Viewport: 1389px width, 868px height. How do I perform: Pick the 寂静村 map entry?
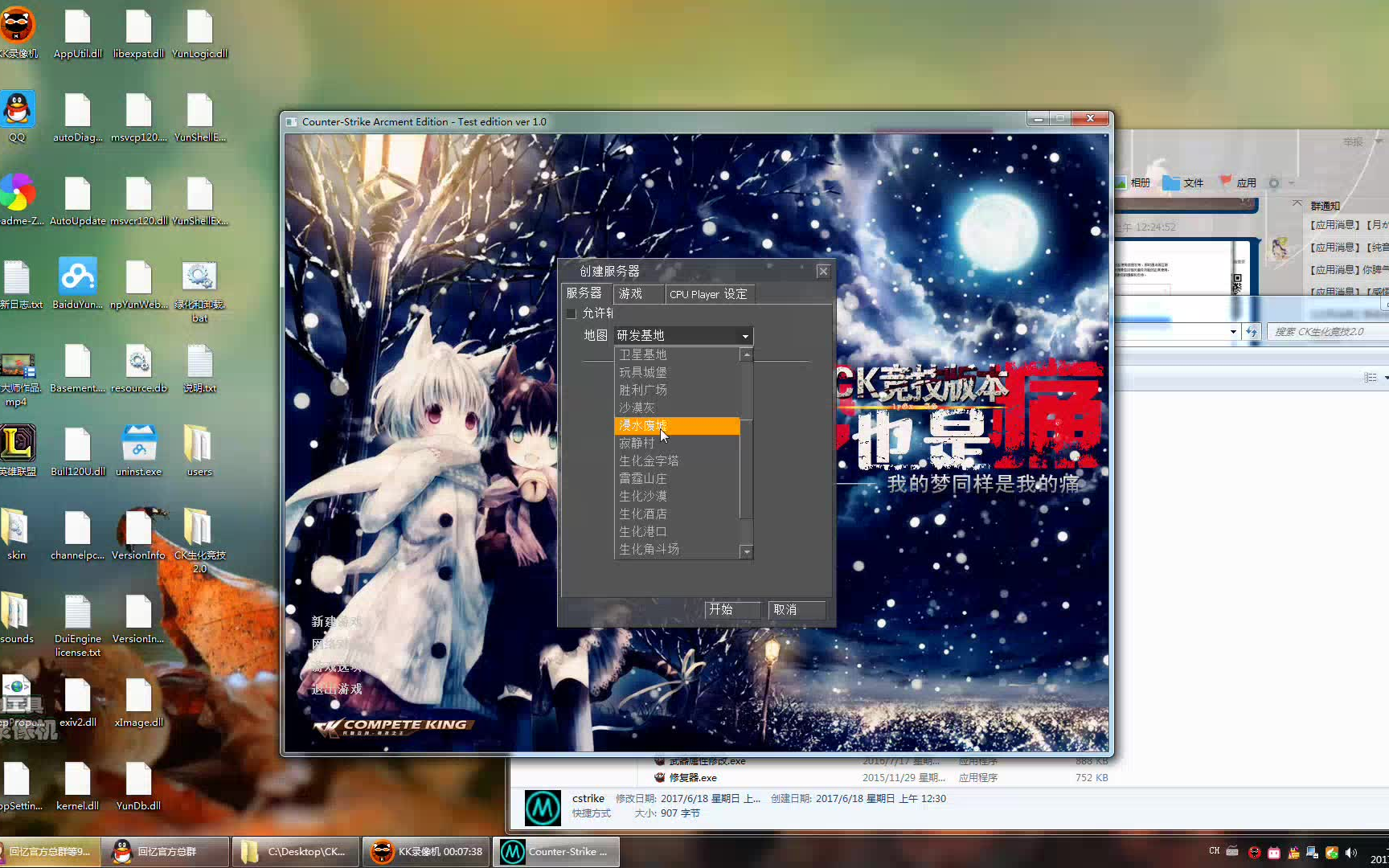[x=677, y=443]
